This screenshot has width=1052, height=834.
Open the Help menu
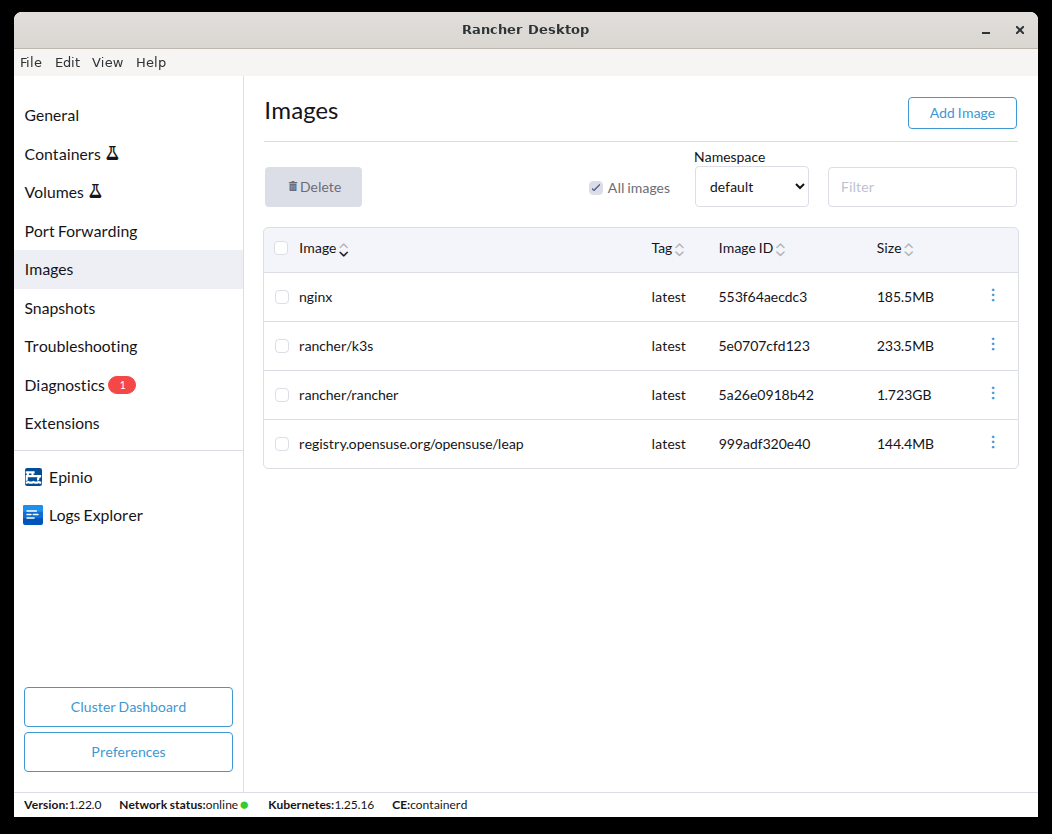tap(151, 62)
